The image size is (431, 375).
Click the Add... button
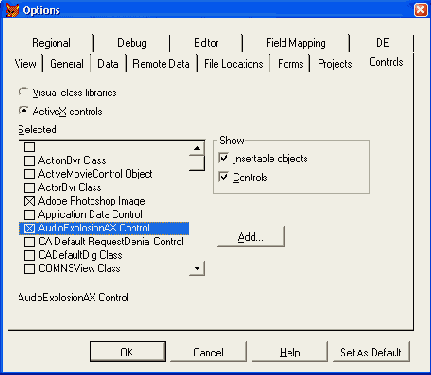251,237
